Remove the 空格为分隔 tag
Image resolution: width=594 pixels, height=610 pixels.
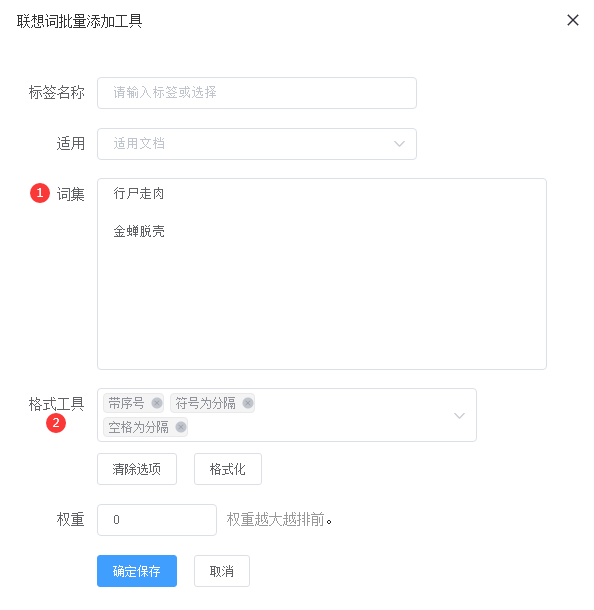point(180,427)
